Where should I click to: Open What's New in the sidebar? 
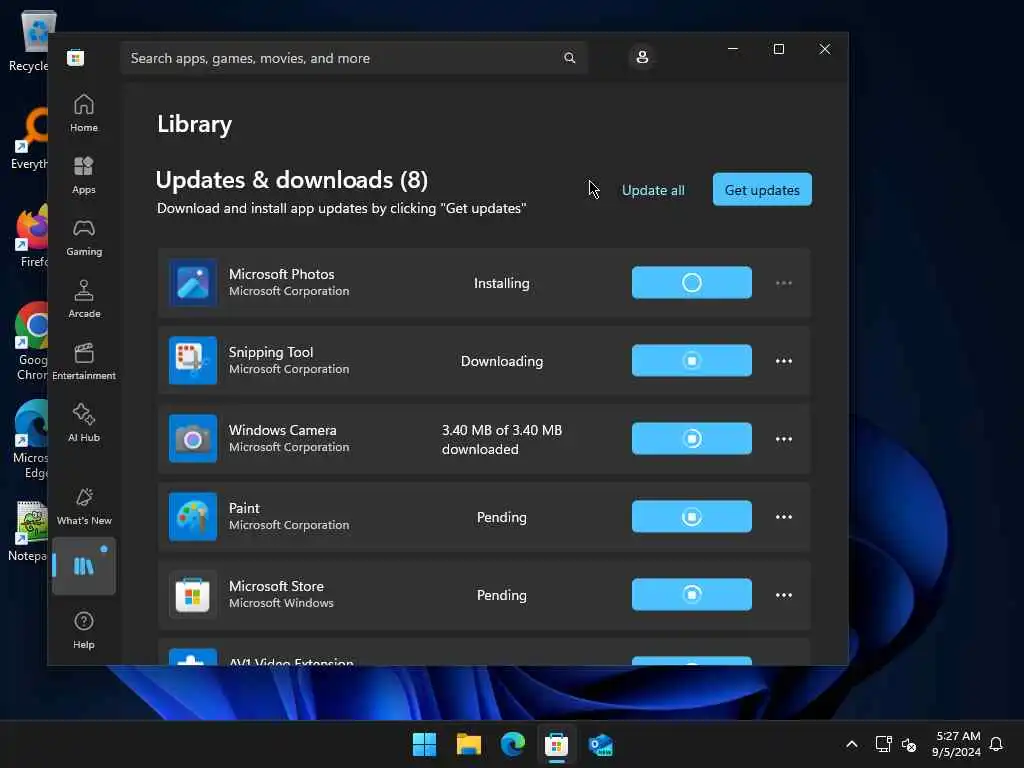pos(84,506)
